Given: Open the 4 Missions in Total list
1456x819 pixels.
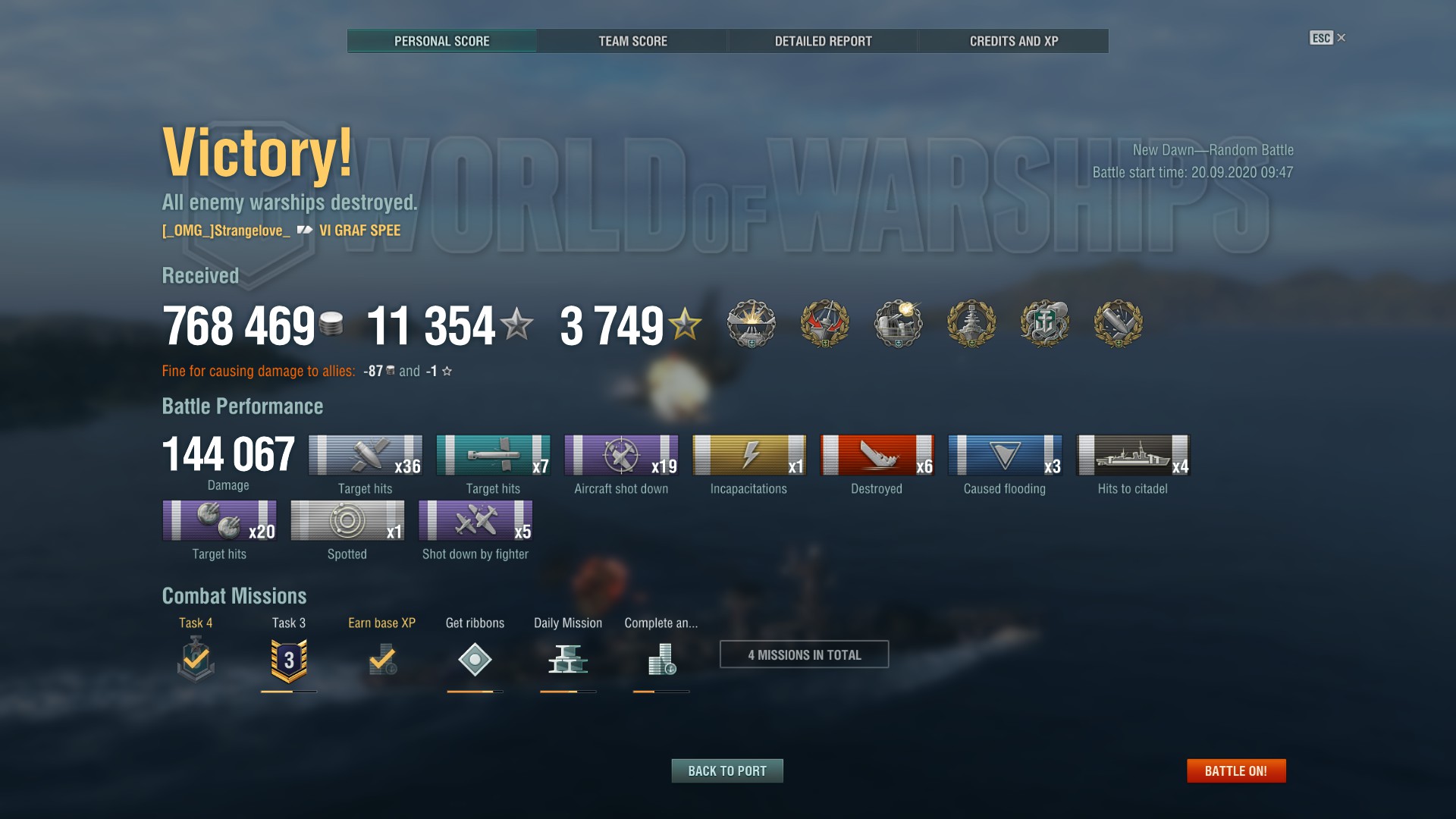Looking at the screenshot, I should 804,654.
